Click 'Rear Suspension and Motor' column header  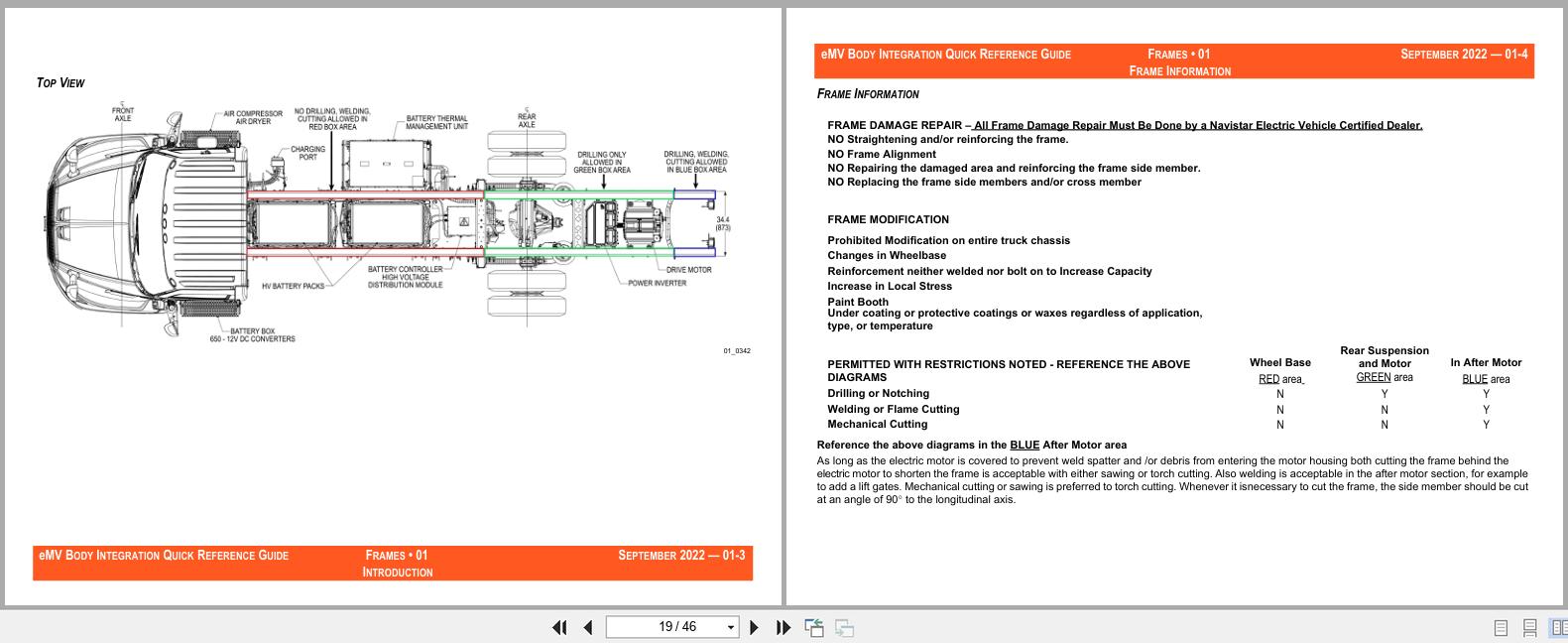[1385, 357]
